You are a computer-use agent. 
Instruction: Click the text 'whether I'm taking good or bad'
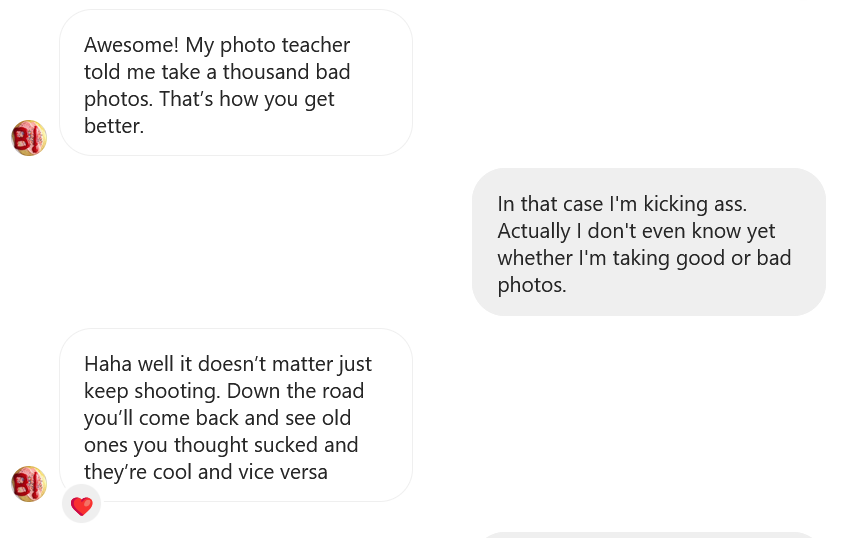pyautogui.click(x=644, y=258)
